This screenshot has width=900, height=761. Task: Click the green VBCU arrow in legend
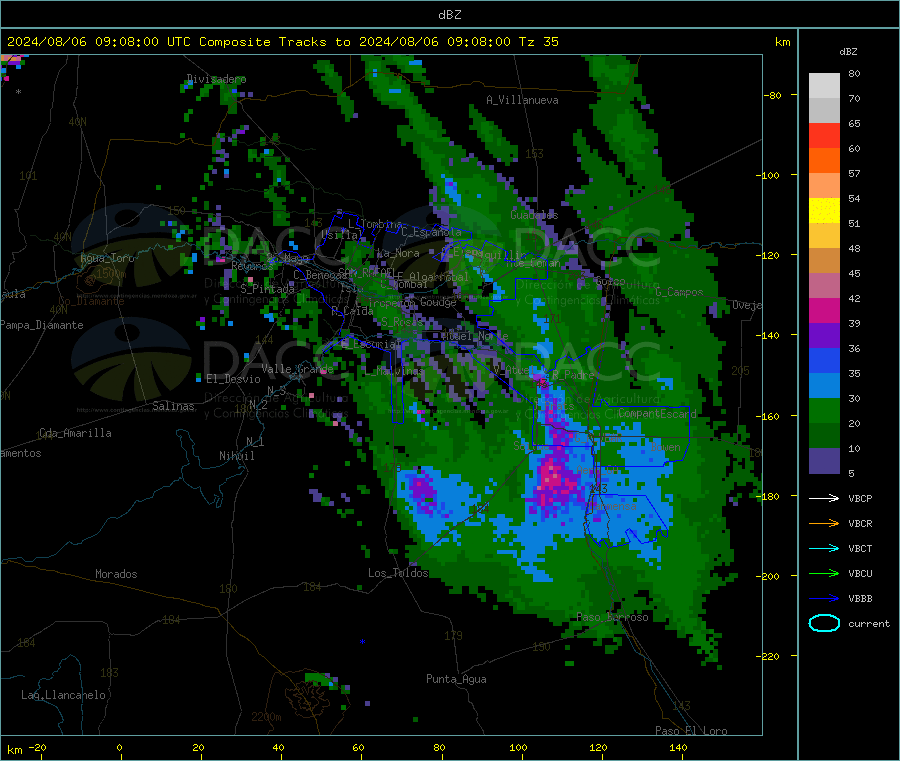(x=824, y=573)
